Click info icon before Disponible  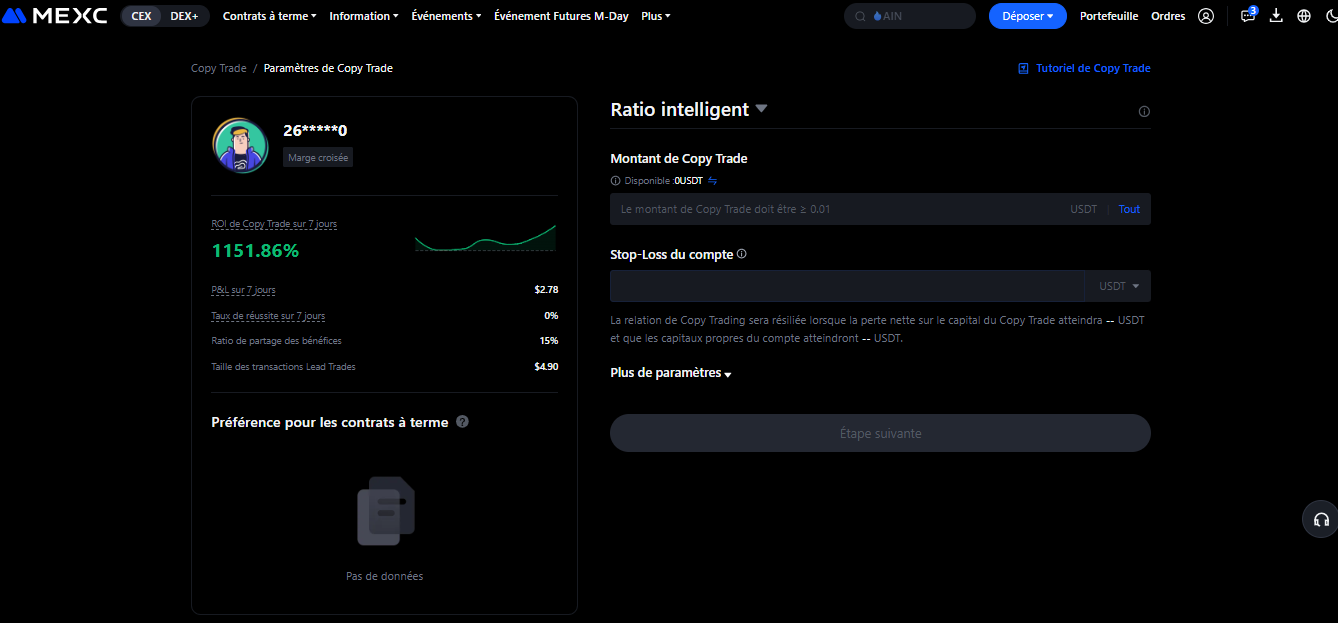[x=615, y=181]
